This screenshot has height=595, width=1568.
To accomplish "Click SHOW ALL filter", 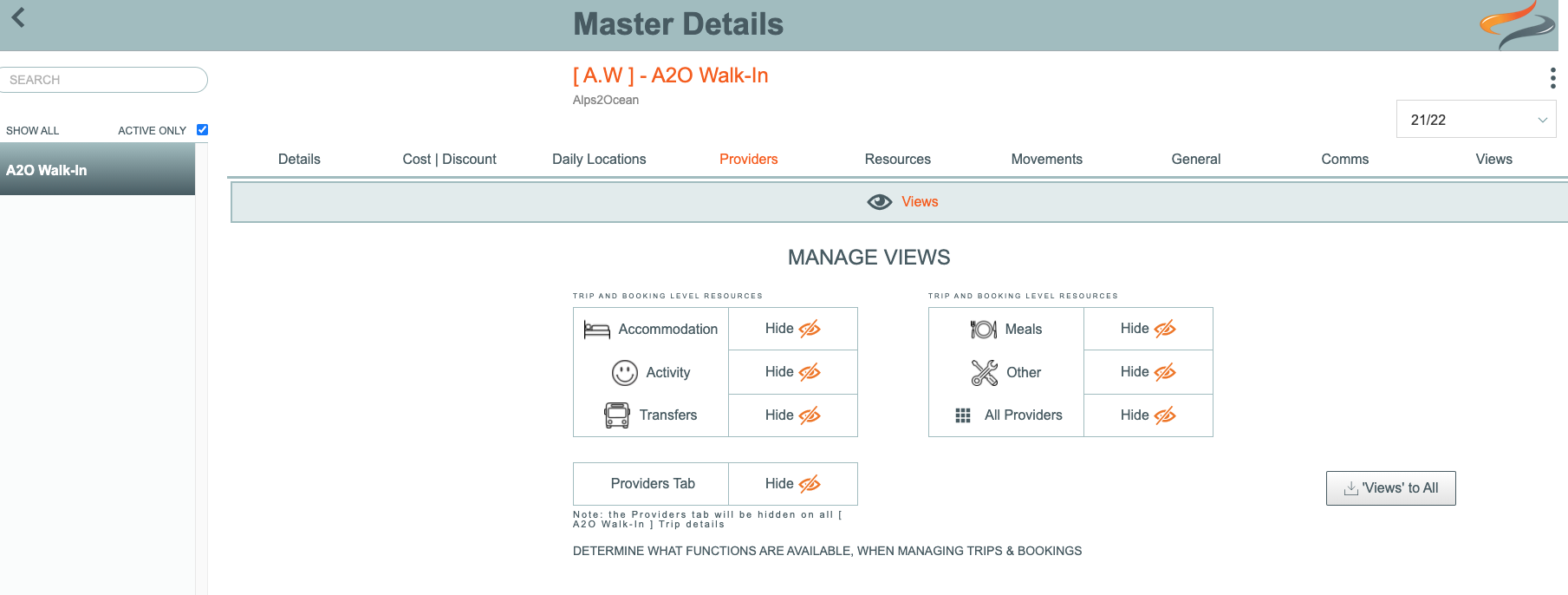I will [x=33, y=131].
